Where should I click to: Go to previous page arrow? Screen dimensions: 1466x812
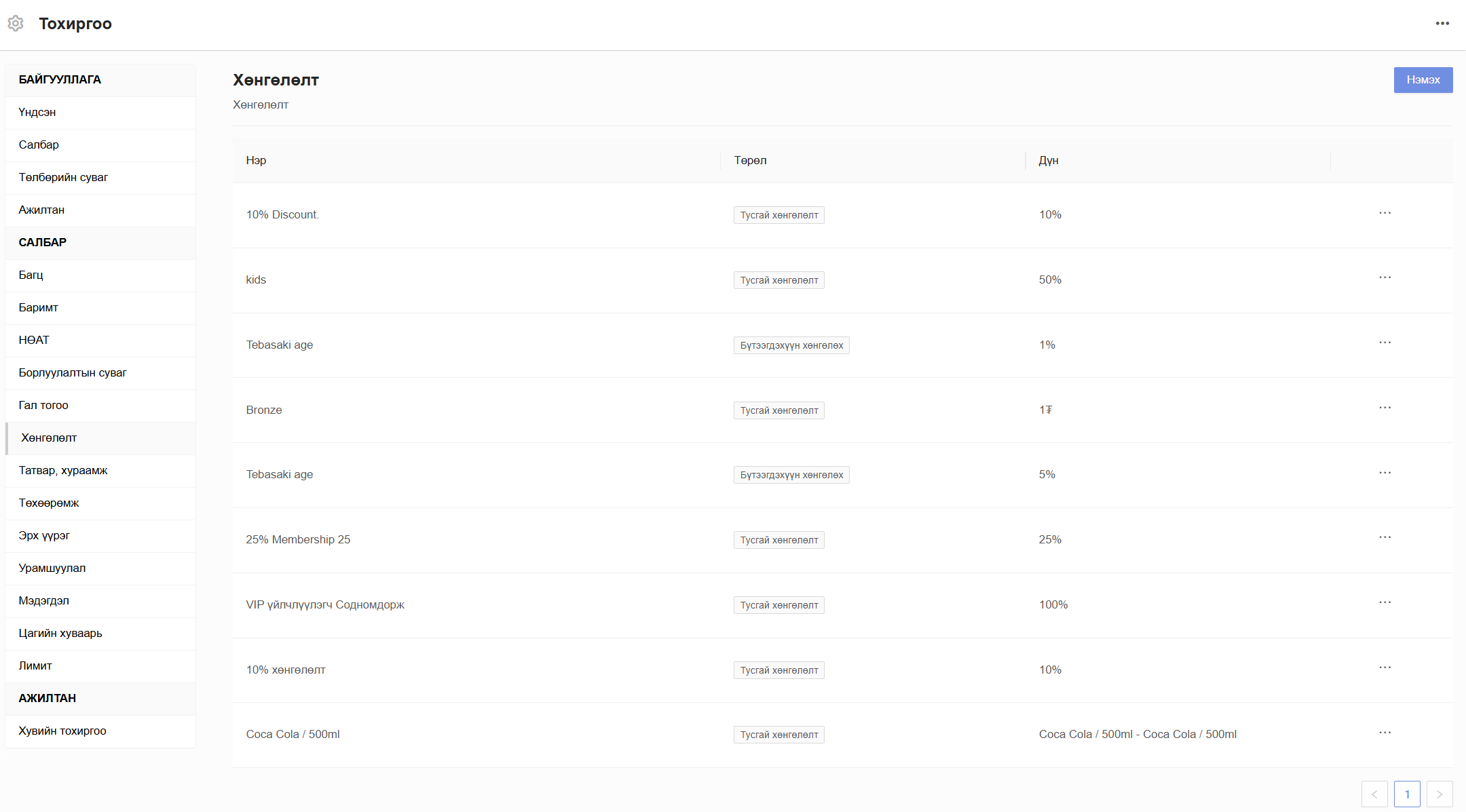(x=1374, y=794)
